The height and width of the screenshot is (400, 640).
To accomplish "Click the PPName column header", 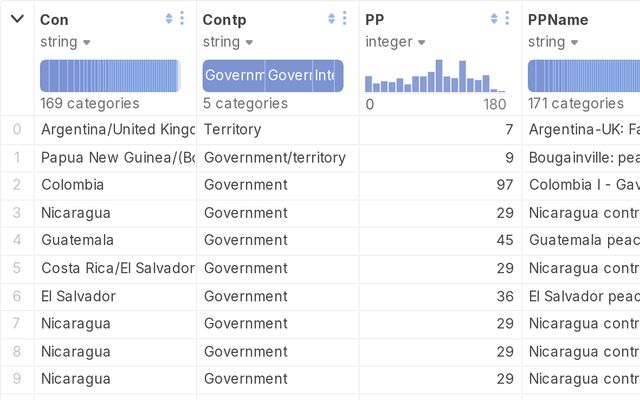I will coord(558,19).
